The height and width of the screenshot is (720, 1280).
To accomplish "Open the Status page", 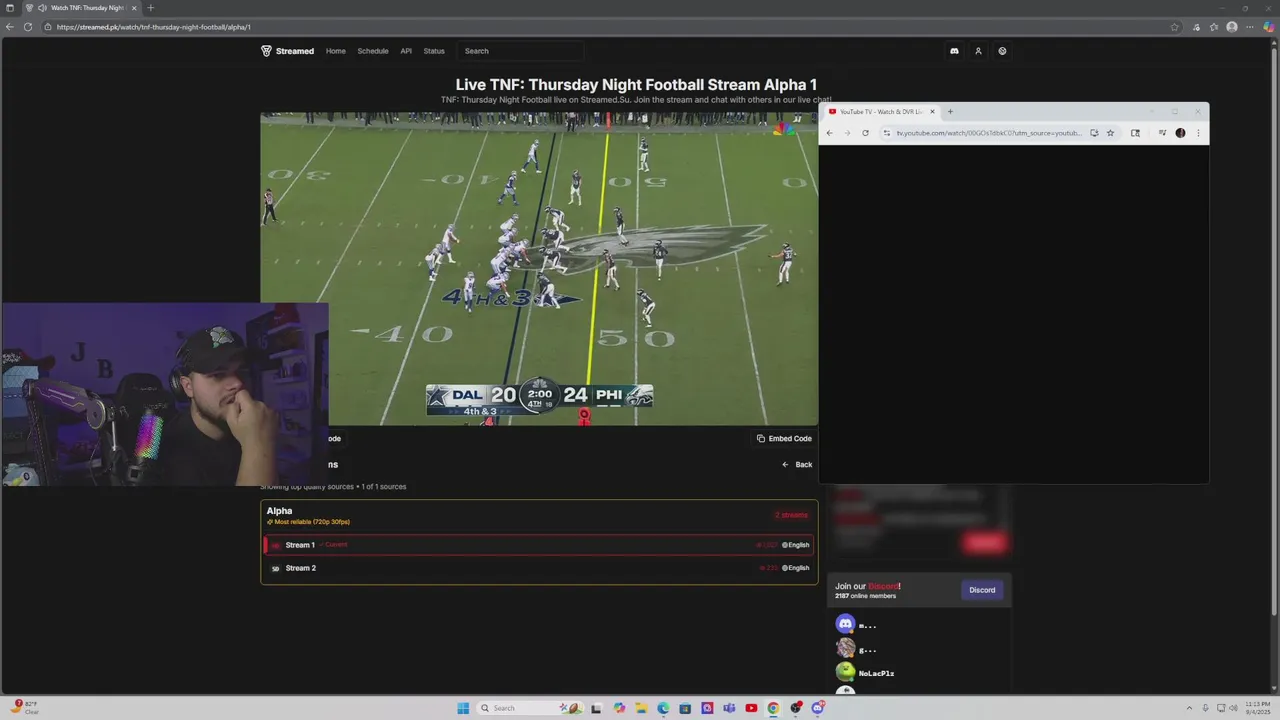I will click(434, 51).
